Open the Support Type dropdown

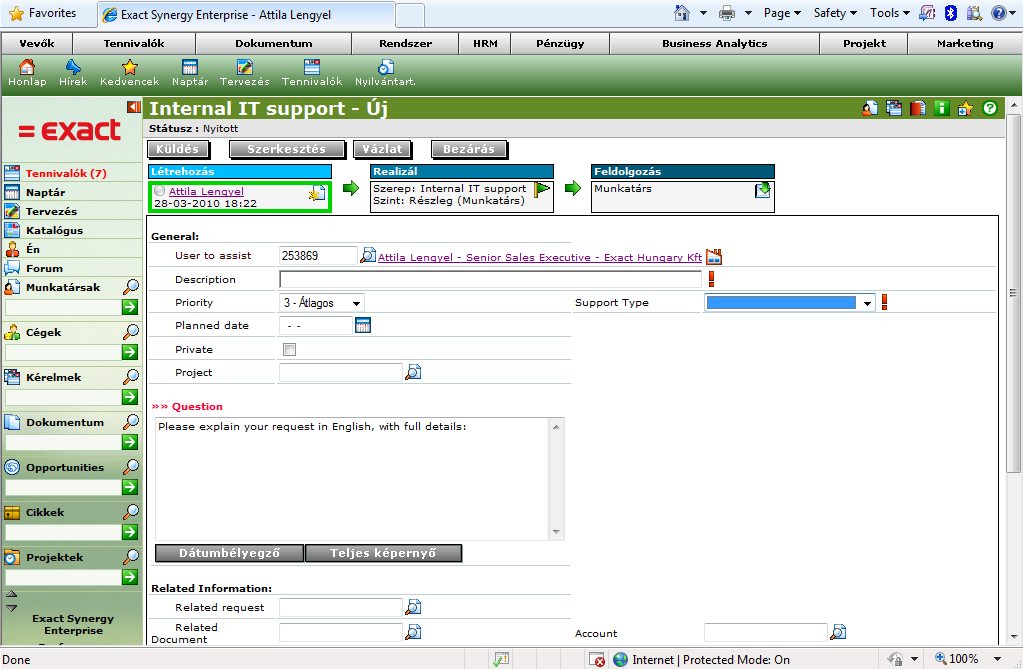(790, 303)
